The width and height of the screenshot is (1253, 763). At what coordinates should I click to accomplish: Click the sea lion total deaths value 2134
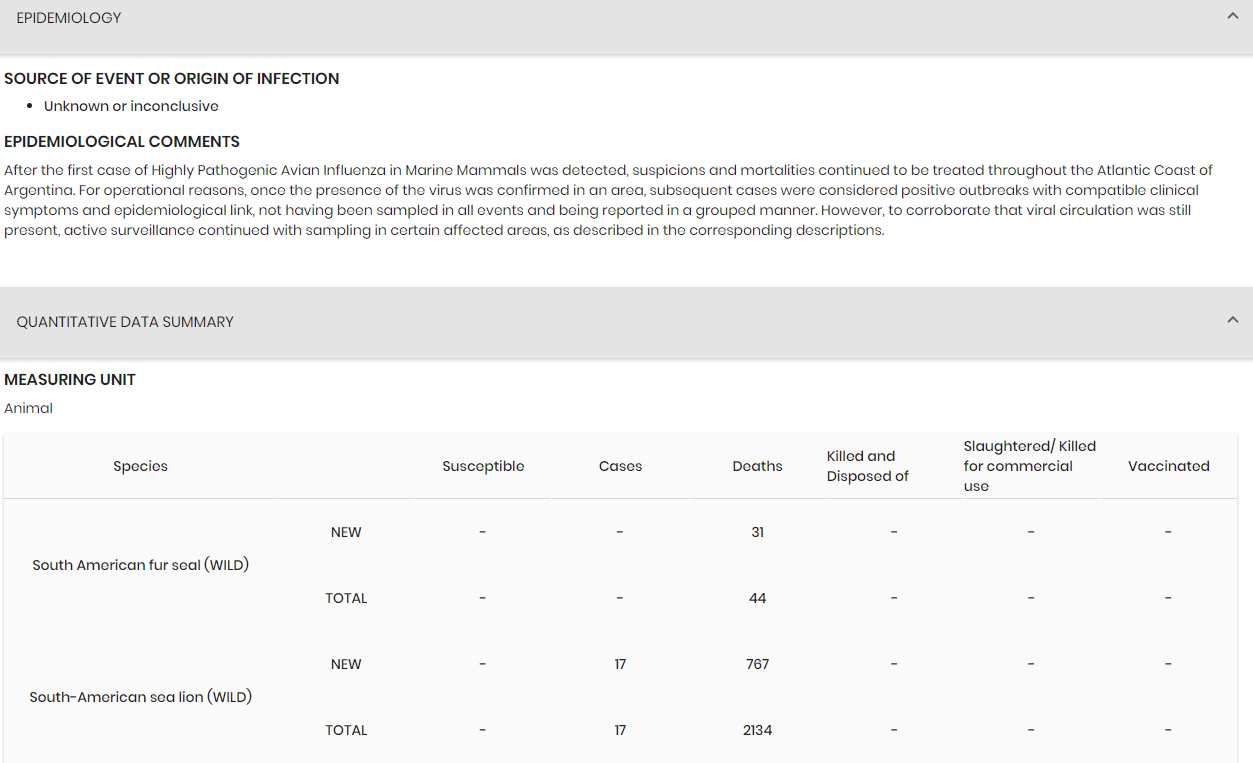point(757,730)
